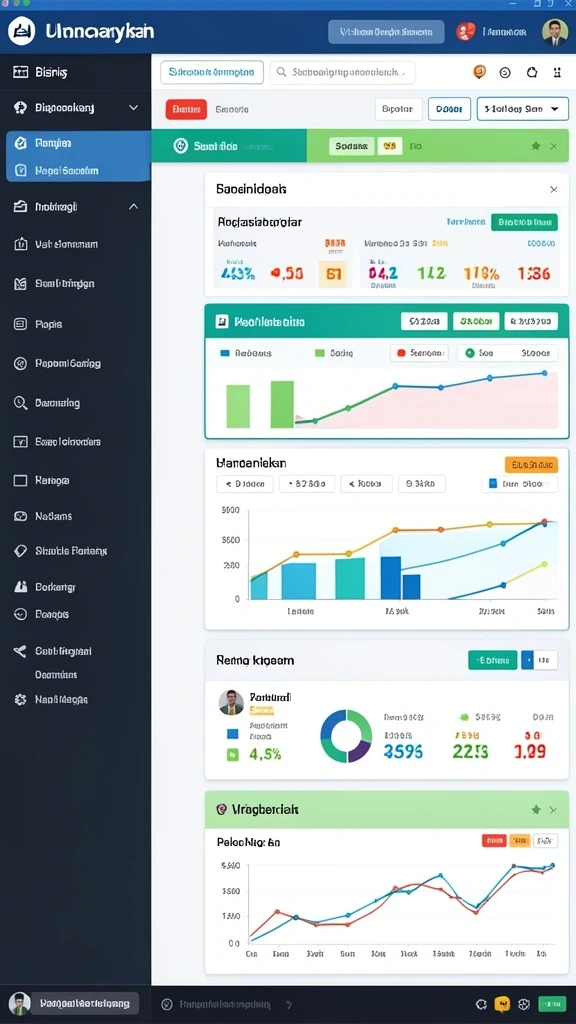
Task: Toggle the blue square legend in bar chart
Action: pos(225,353)
